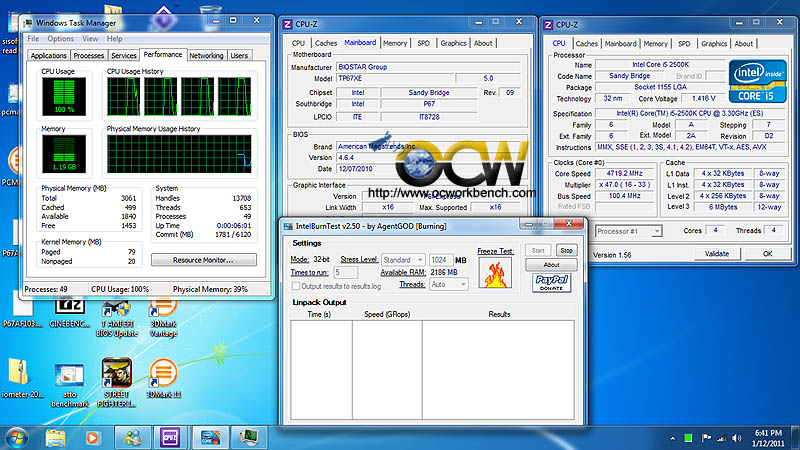Switch to the Networking tab
800x450 pixels.
206,56
